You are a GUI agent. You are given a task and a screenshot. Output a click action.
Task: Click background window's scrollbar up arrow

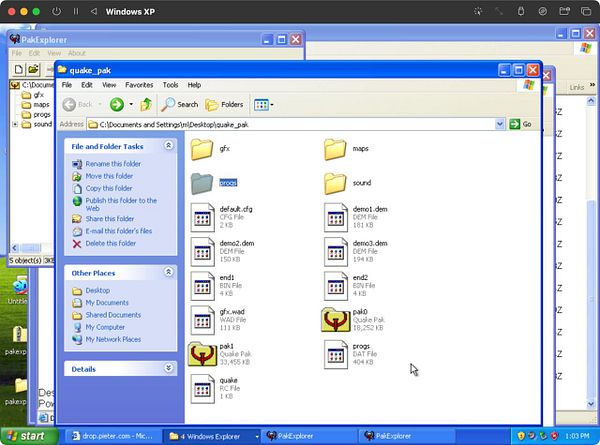pyautogui.click(x=591, y=101)
